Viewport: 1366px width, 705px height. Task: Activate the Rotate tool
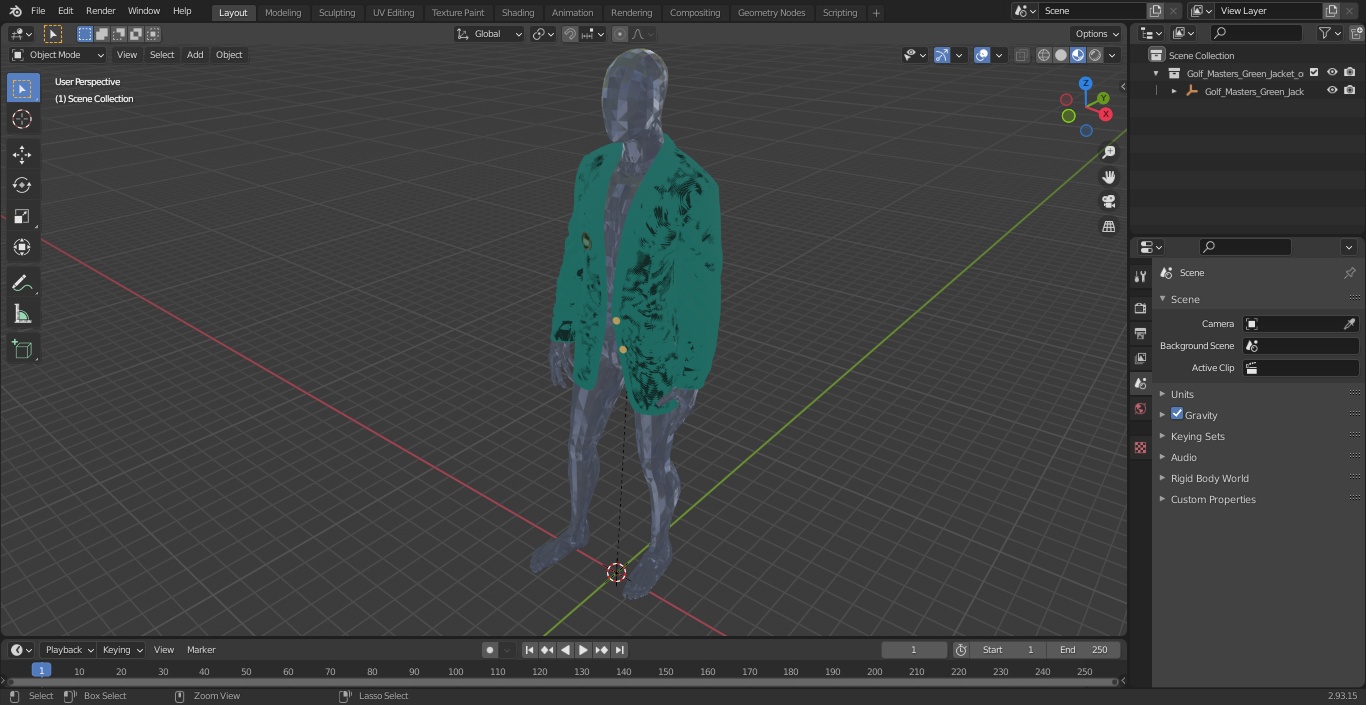click(22, 185)
